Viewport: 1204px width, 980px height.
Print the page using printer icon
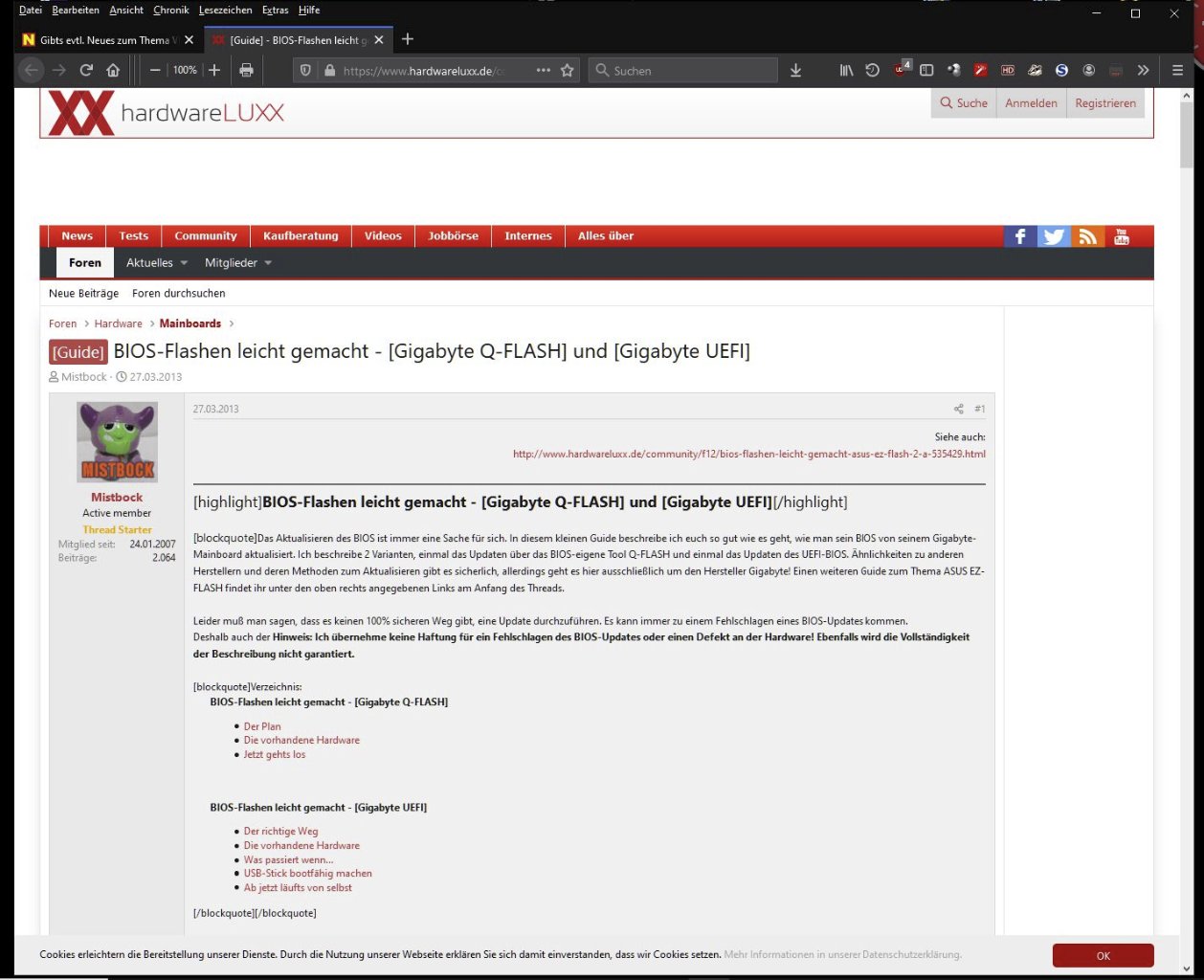pyautogui.click(x=246, y=70)
